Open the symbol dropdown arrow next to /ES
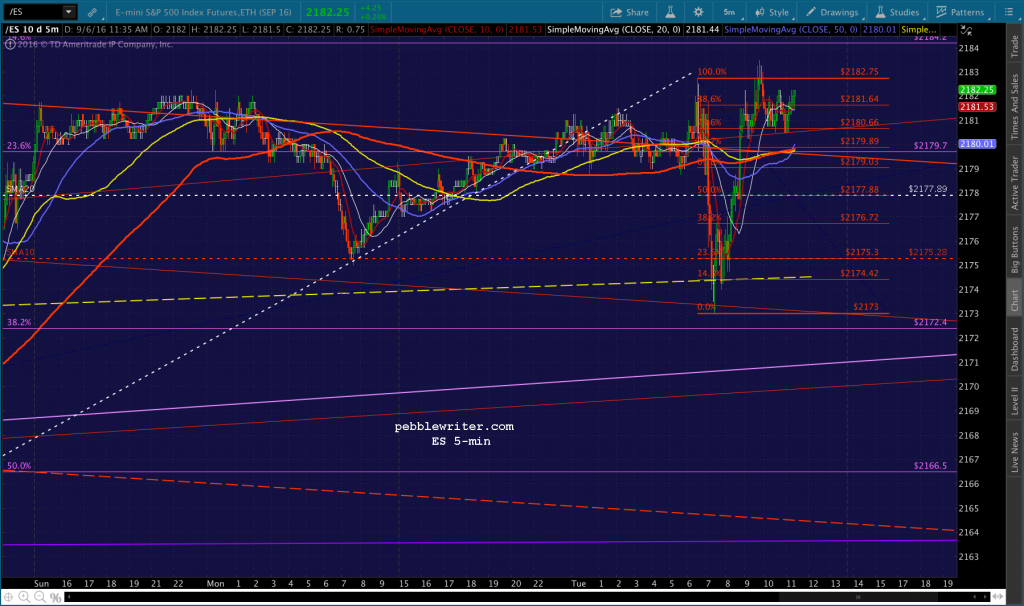 (69, 12)
